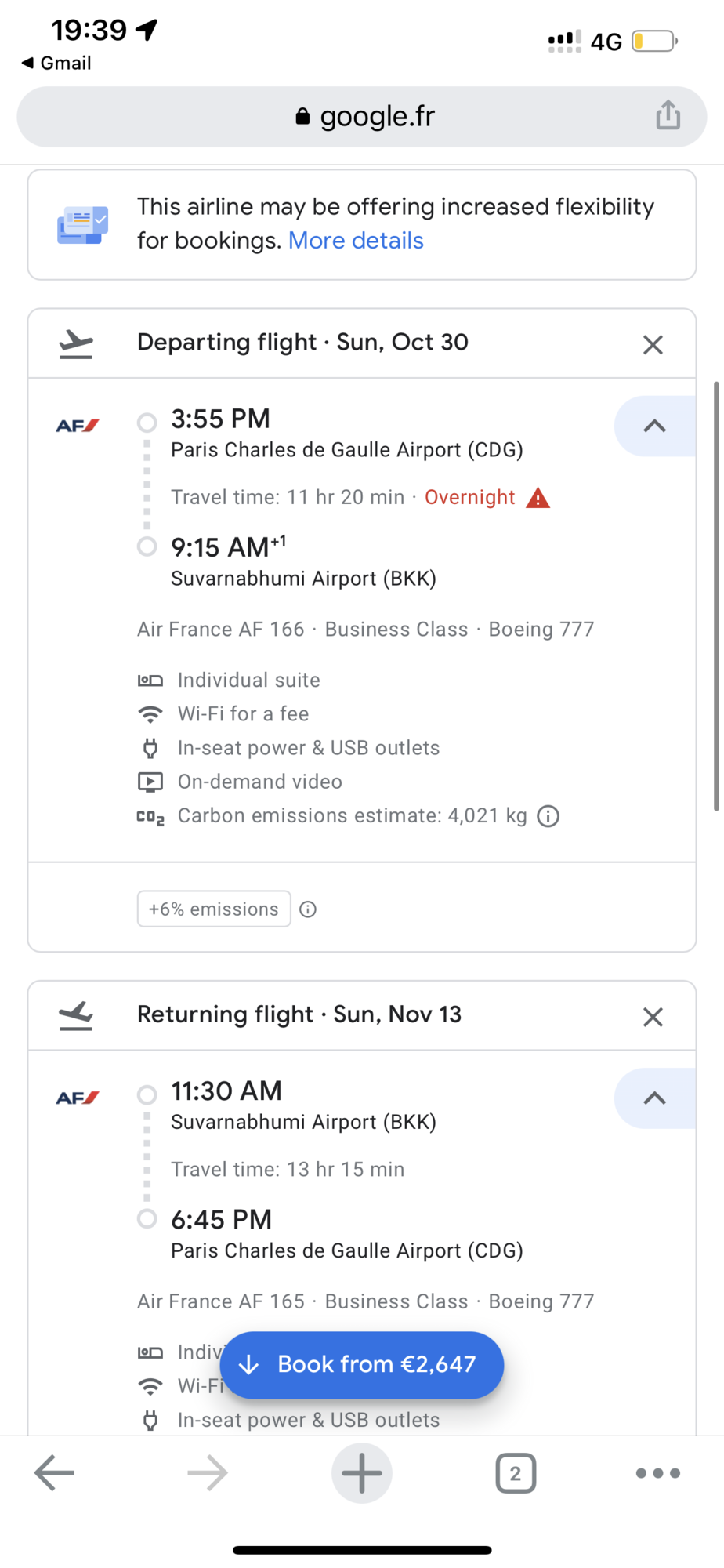Return to Gmail via back label
The width and height of the screenshot is (724, 1568).
click(x=56, y=63)
